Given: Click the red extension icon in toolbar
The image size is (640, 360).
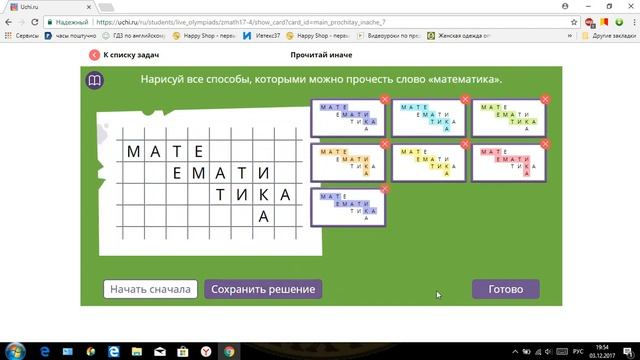Looking at the screenshot, I should tap(589, 22).
